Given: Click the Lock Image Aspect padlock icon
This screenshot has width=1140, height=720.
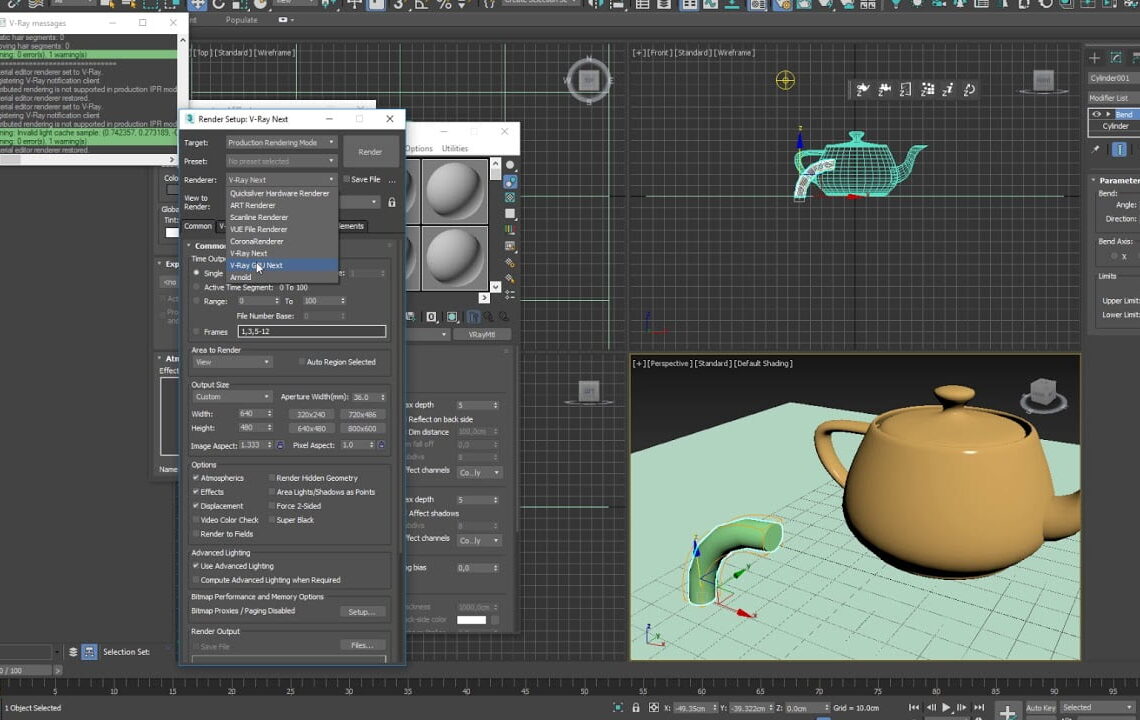Looking at the screenshot, I should (278, 446).
